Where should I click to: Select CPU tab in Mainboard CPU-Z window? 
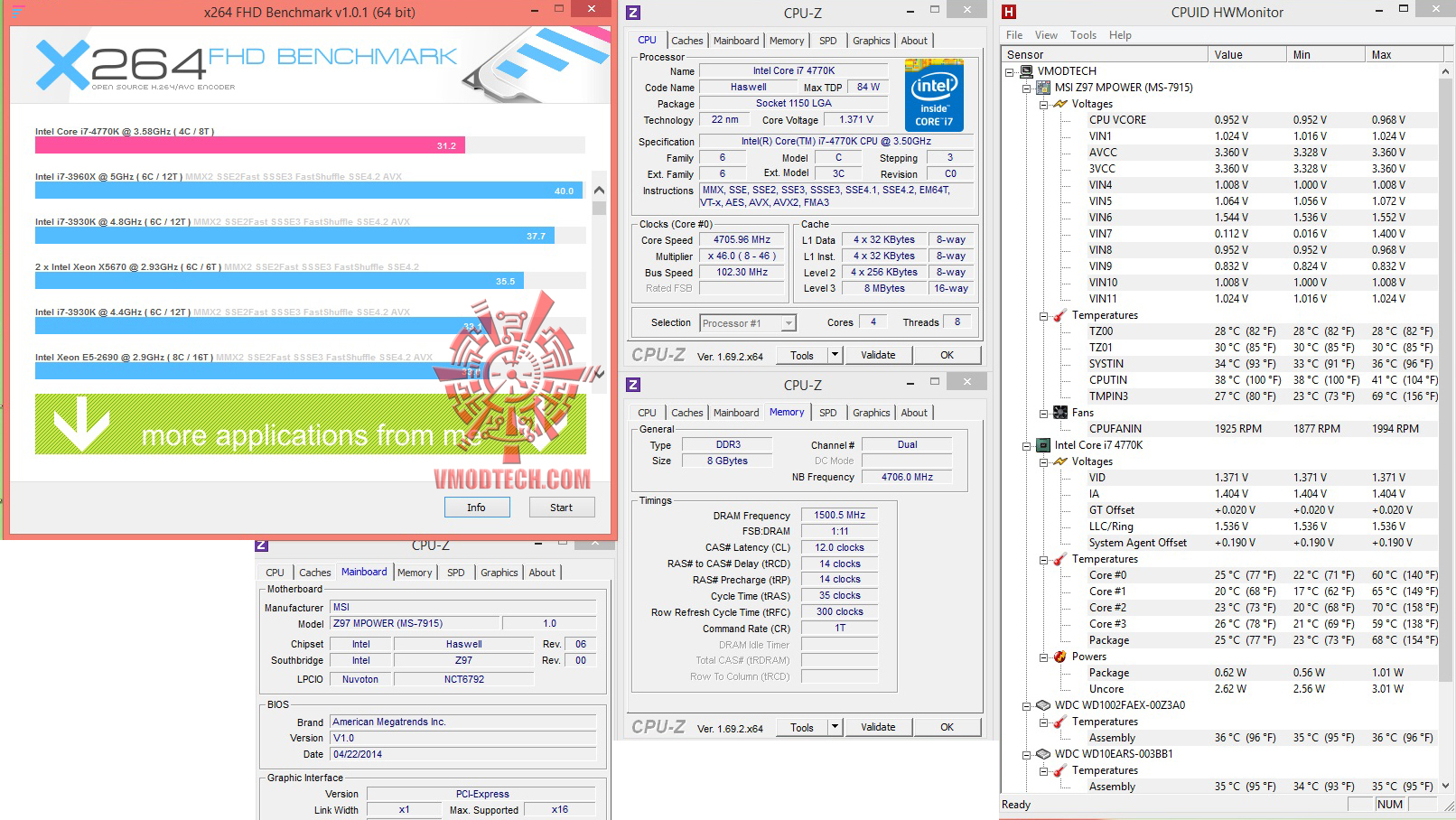tap(275, 573)
